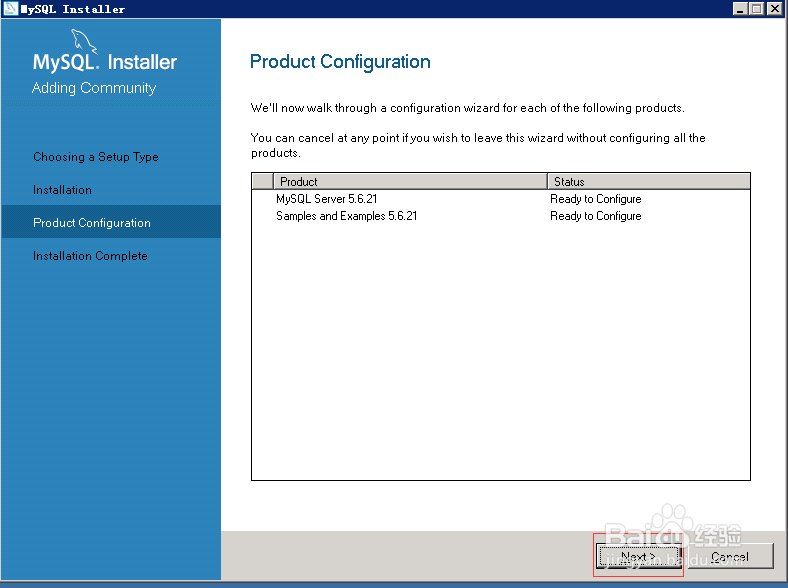This screenshot has height=588, width=788.
Task: Click Ready to Configure status for Samples and Examples
Action: pos(596,216)
